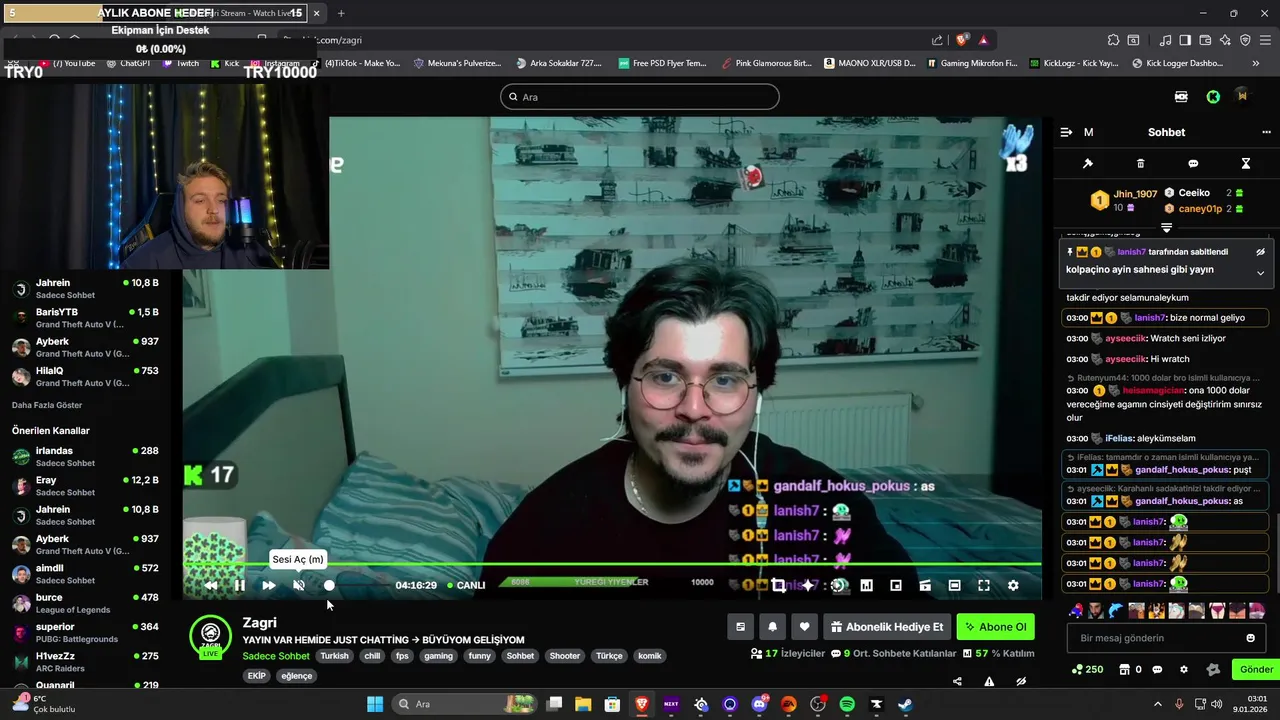The height and width of the screenshot is (720, 1280).
Task: Click Abonelik Hediye Et gift button
Action: [x=886, y=627]
